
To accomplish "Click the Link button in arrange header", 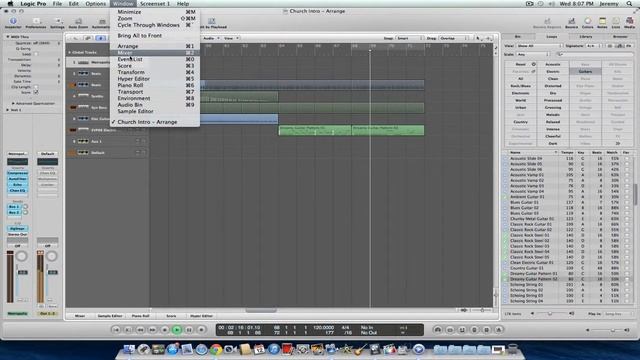I will (88, 38).
